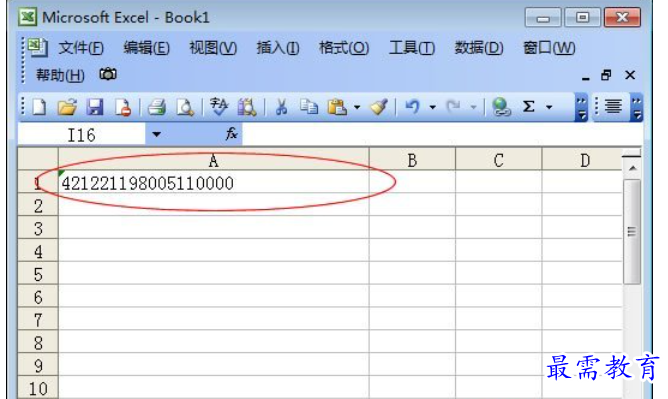Select row 5 header
Viewport: 668px width, 399px height.
pos(38,274)
